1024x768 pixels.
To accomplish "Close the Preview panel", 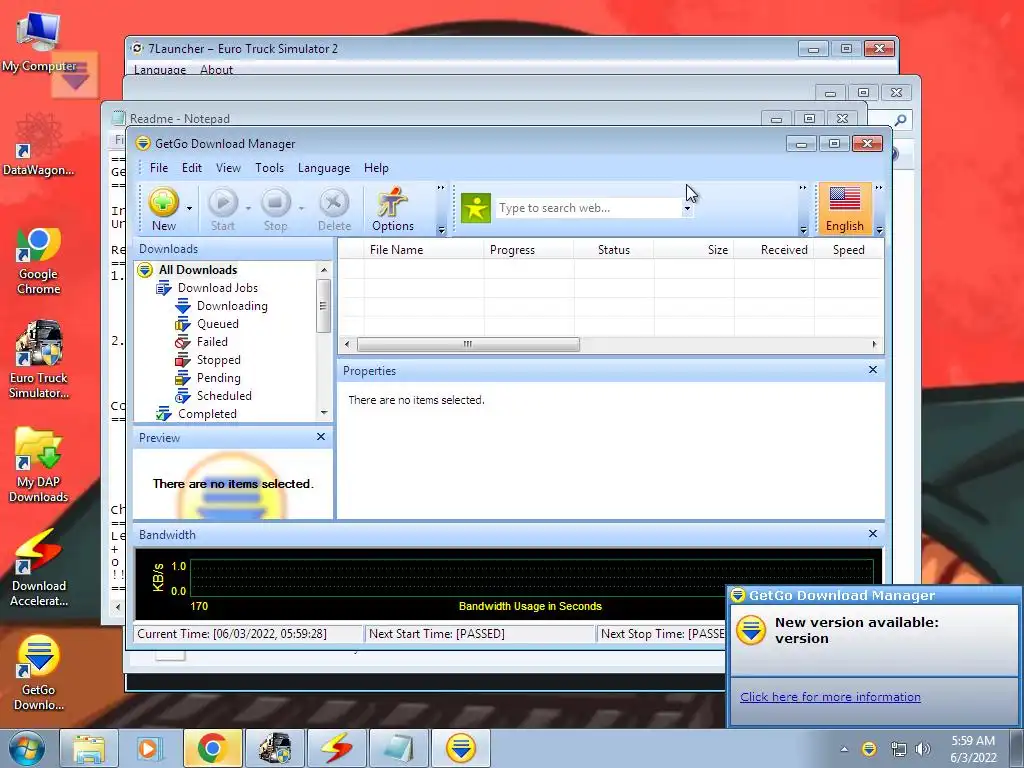I will [321, 436].
